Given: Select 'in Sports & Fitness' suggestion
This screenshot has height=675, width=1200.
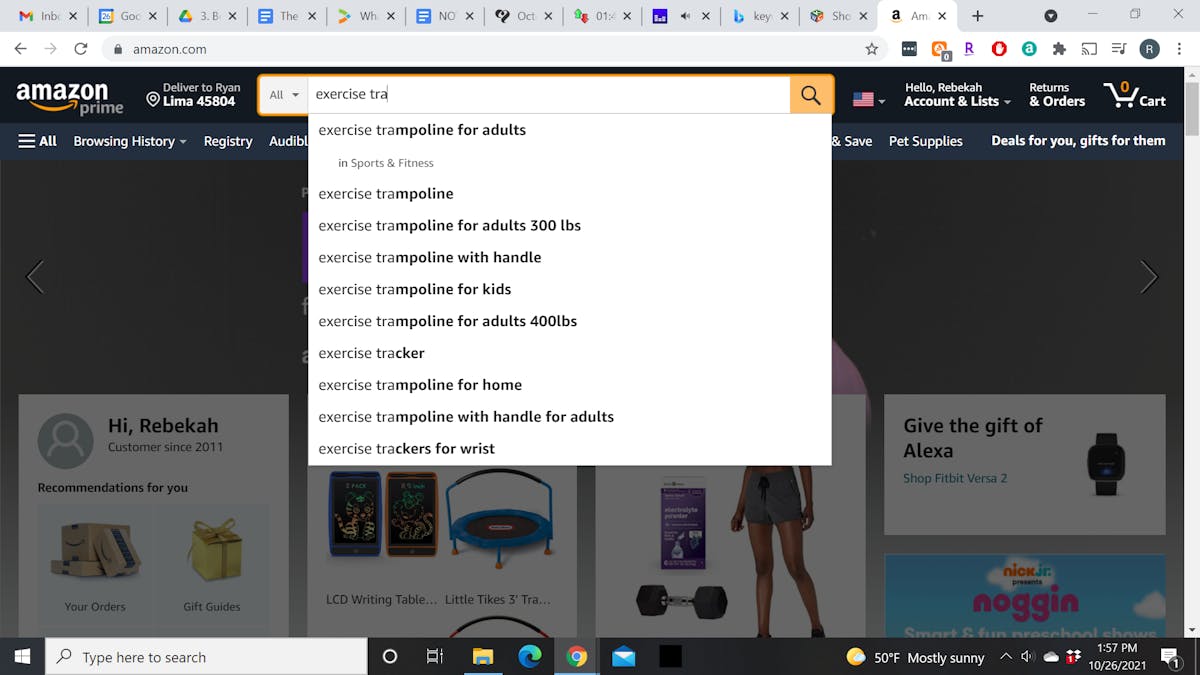Looking at the screenshot, I should tap(569, 163).
